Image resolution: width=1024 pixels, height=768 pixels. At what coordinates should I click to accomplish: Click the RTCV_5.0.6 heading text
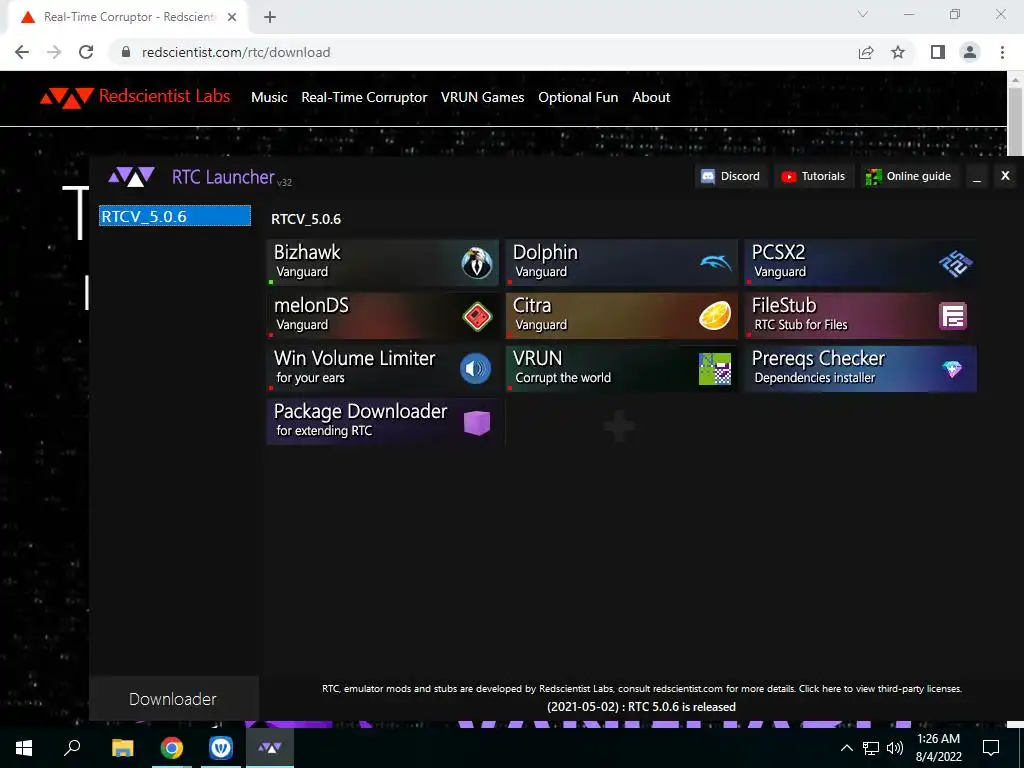click(306, 219)
